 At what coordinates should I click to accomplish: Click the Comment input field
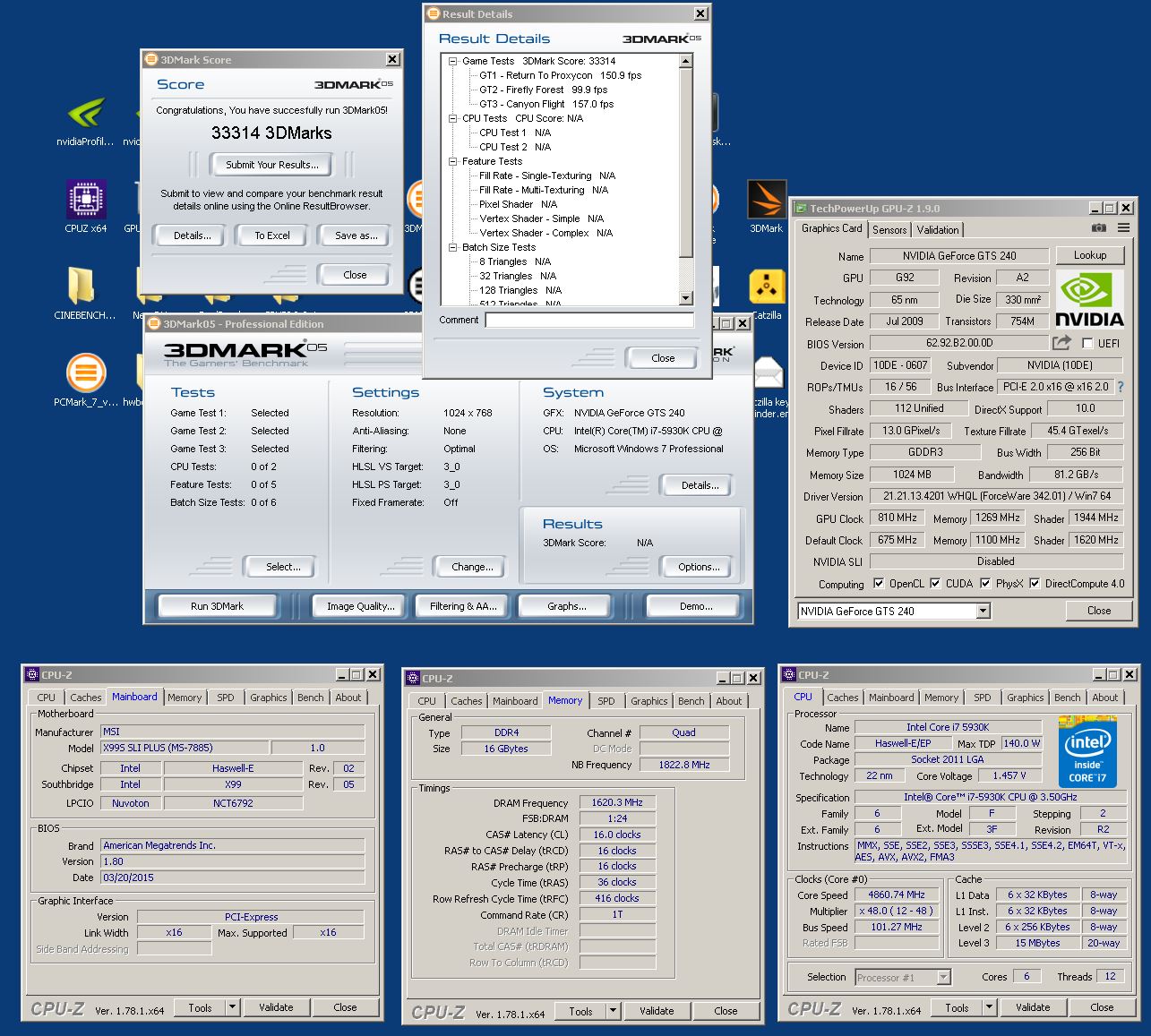pyautogui.click(x=589, y=320)
